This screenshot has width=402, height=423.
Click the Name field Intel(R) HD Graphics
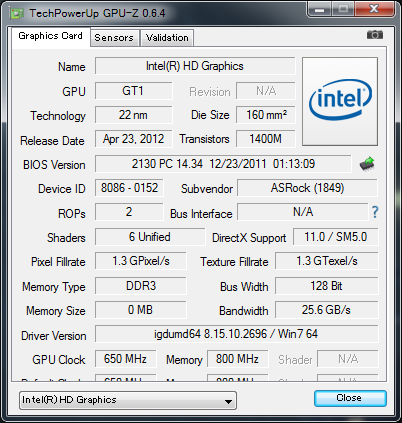click(x=195, y=66)
